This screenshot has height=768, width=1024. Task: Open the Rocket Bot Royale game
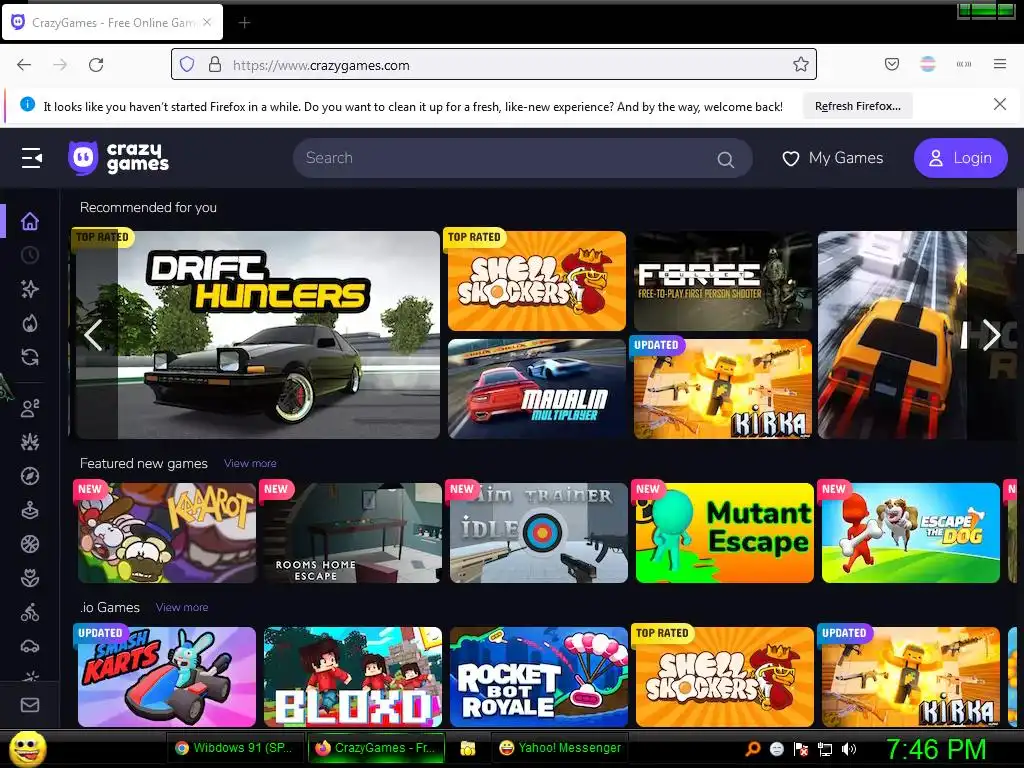pos(539,677)
